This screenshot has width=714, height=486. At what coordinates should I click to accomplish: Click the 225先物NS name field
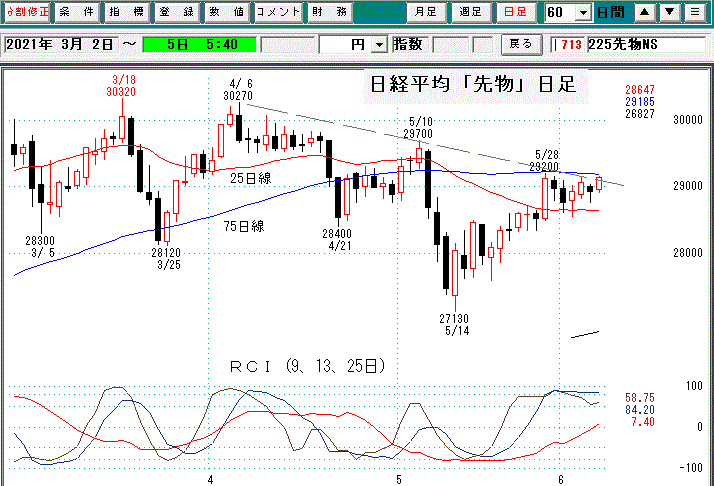[647, 45]
